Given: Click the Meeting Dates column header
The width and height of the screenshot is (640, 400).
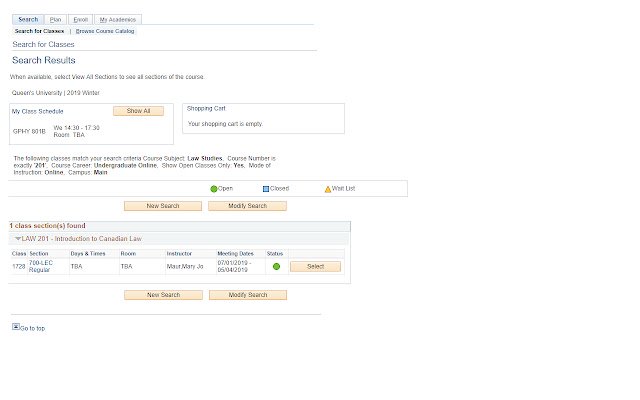Looking at the screenshot, I should tap(236, 253).
